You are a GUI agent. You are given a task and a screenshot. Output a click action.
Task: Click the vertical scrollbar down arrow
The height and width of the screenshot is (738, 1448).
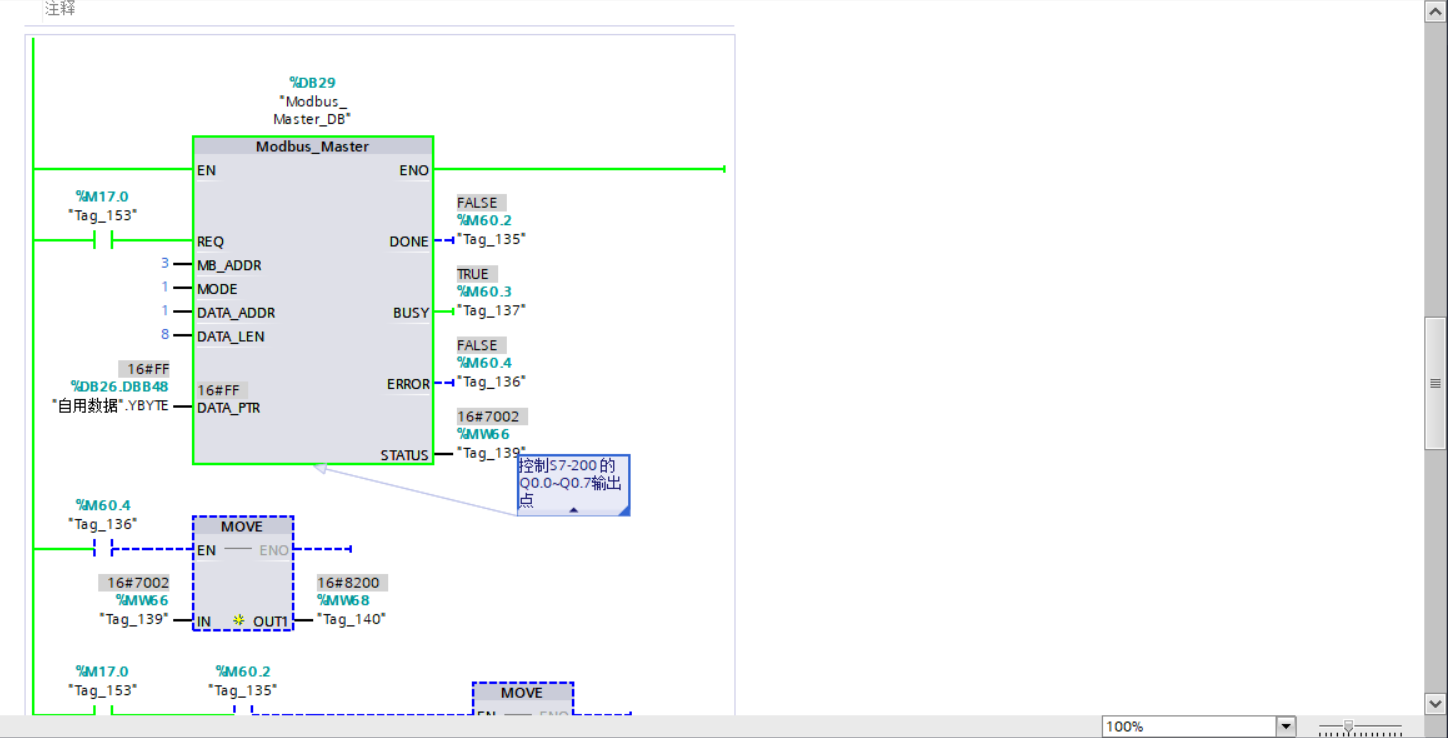1435,704
